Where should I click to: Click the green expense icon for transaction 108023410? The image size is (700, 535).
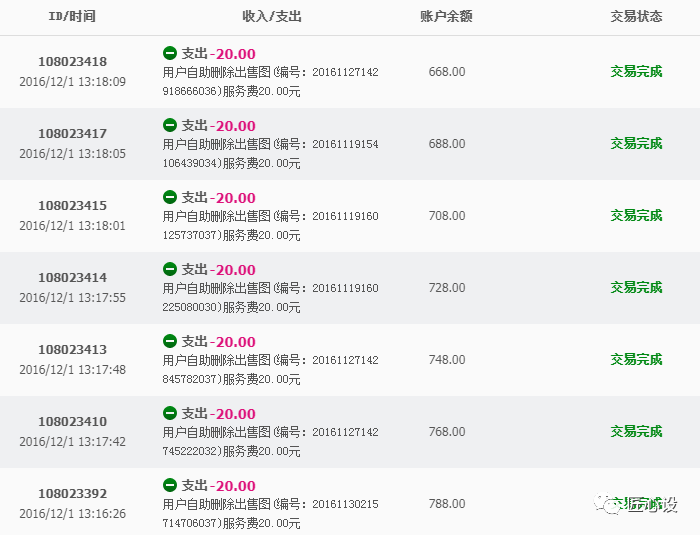pos(170,413)
